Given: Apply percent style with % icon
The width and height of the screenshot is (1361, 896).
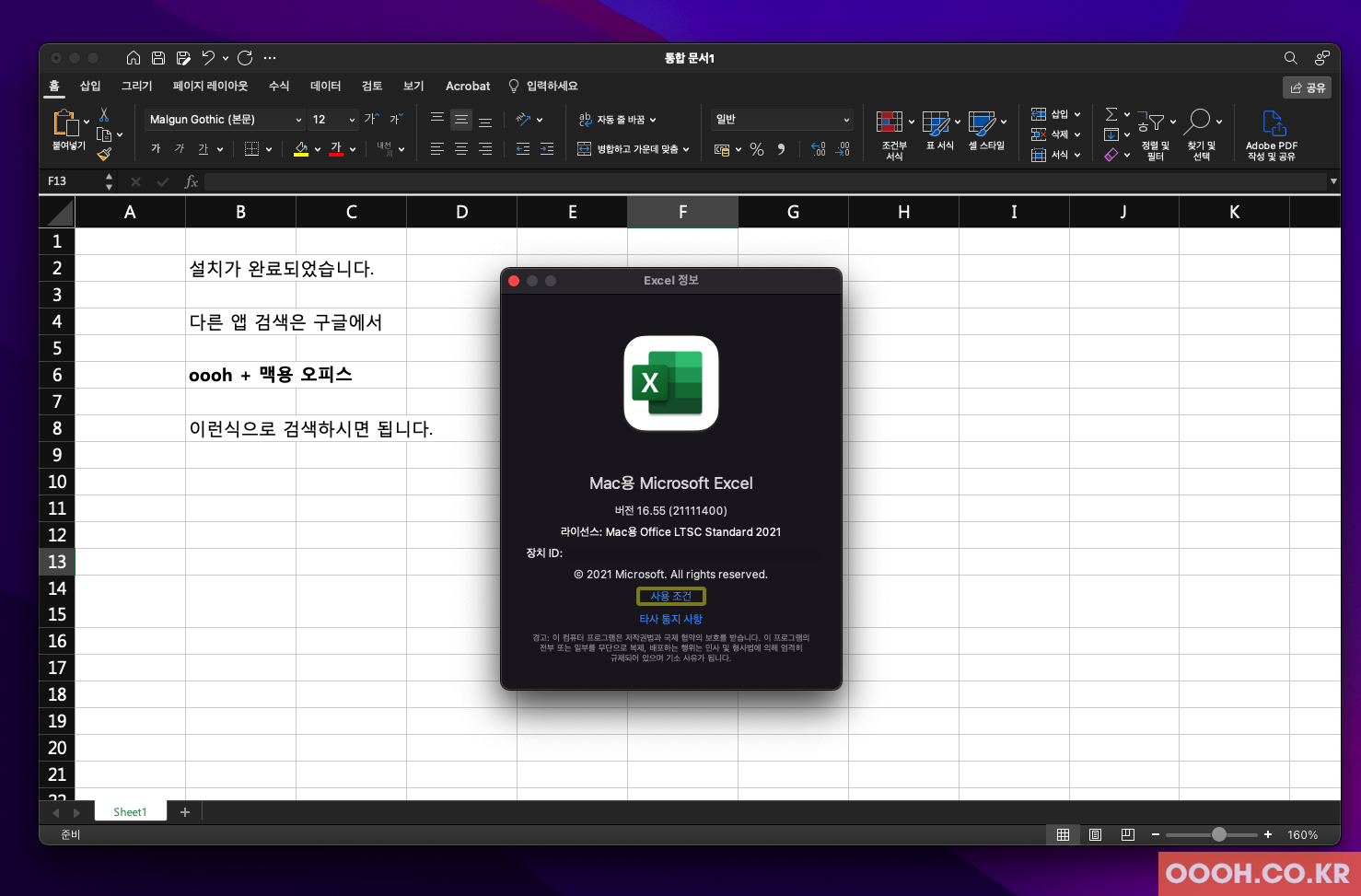Looking at the screenshot, I should [x=757, y=149].
